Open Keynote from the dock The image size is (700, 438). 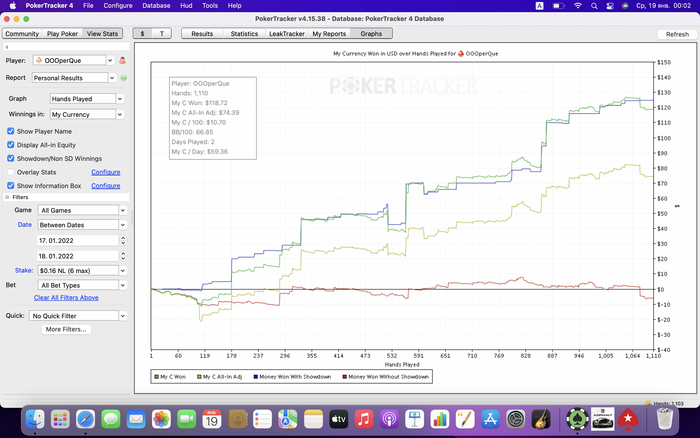(414, 419)
